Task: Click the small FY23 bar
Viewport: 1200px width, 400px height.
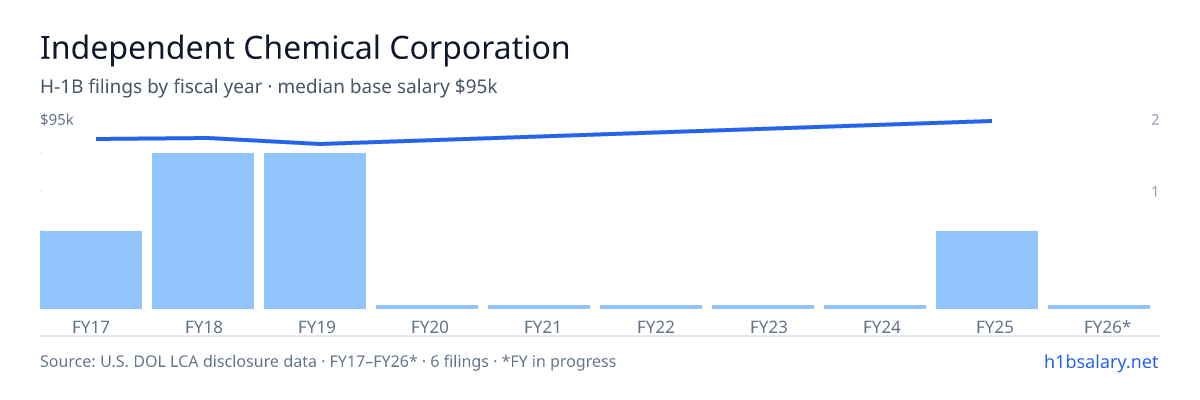Action: 763,307
